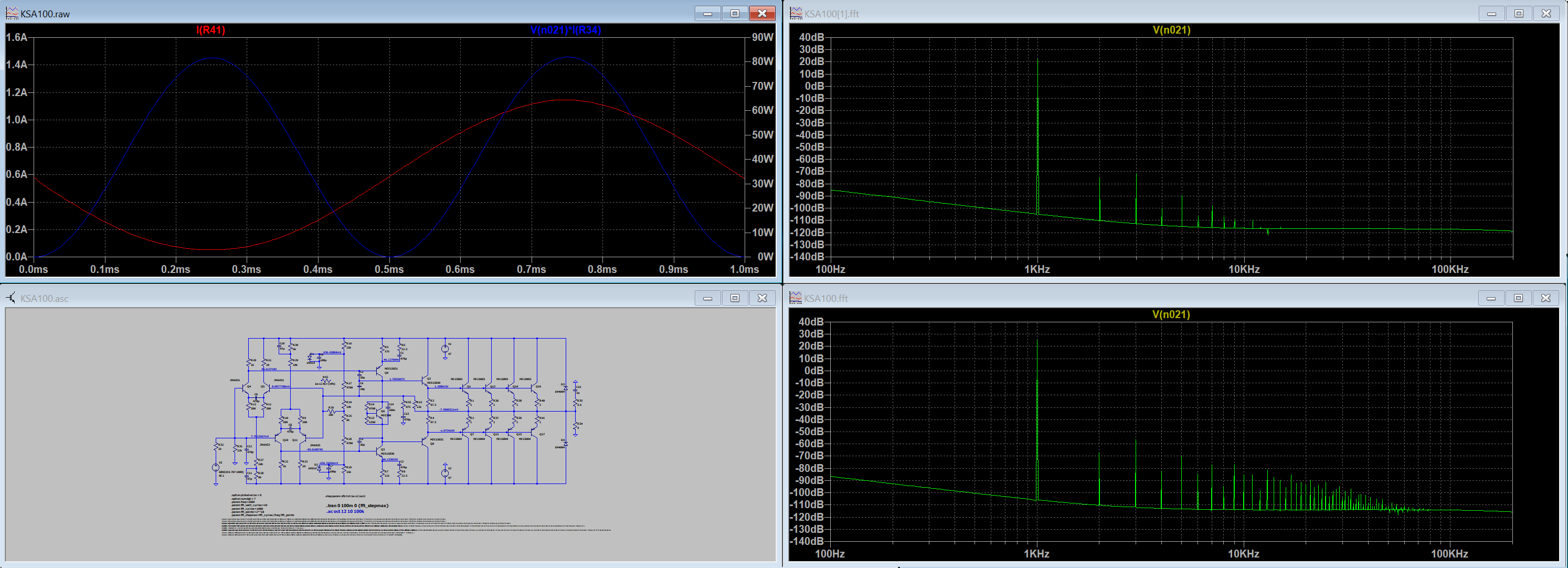Click the 0W label on power axis

(x=765, y=256)
